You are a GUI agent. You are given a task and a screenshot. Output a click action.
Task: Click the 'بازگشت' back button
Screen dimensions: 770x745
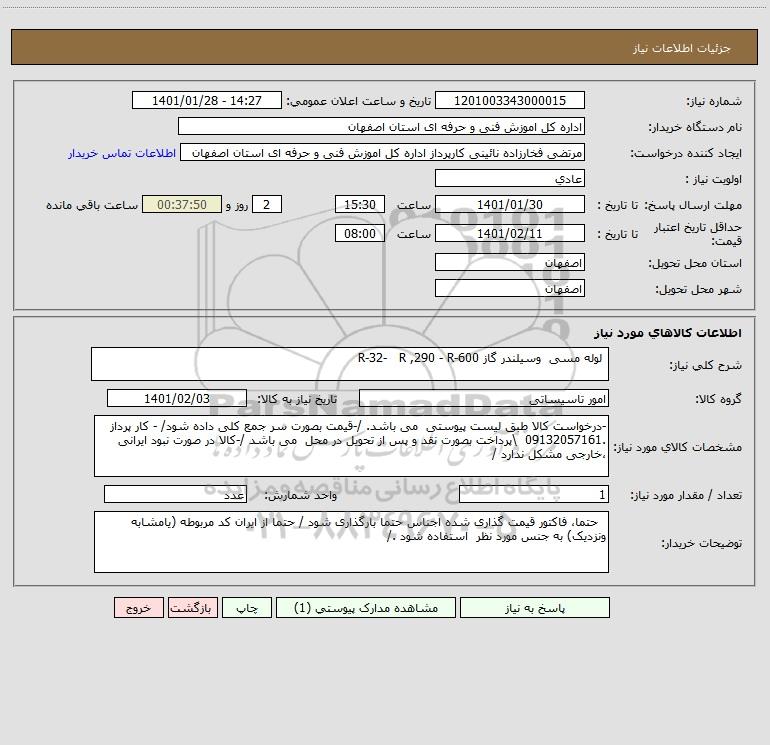192,607
